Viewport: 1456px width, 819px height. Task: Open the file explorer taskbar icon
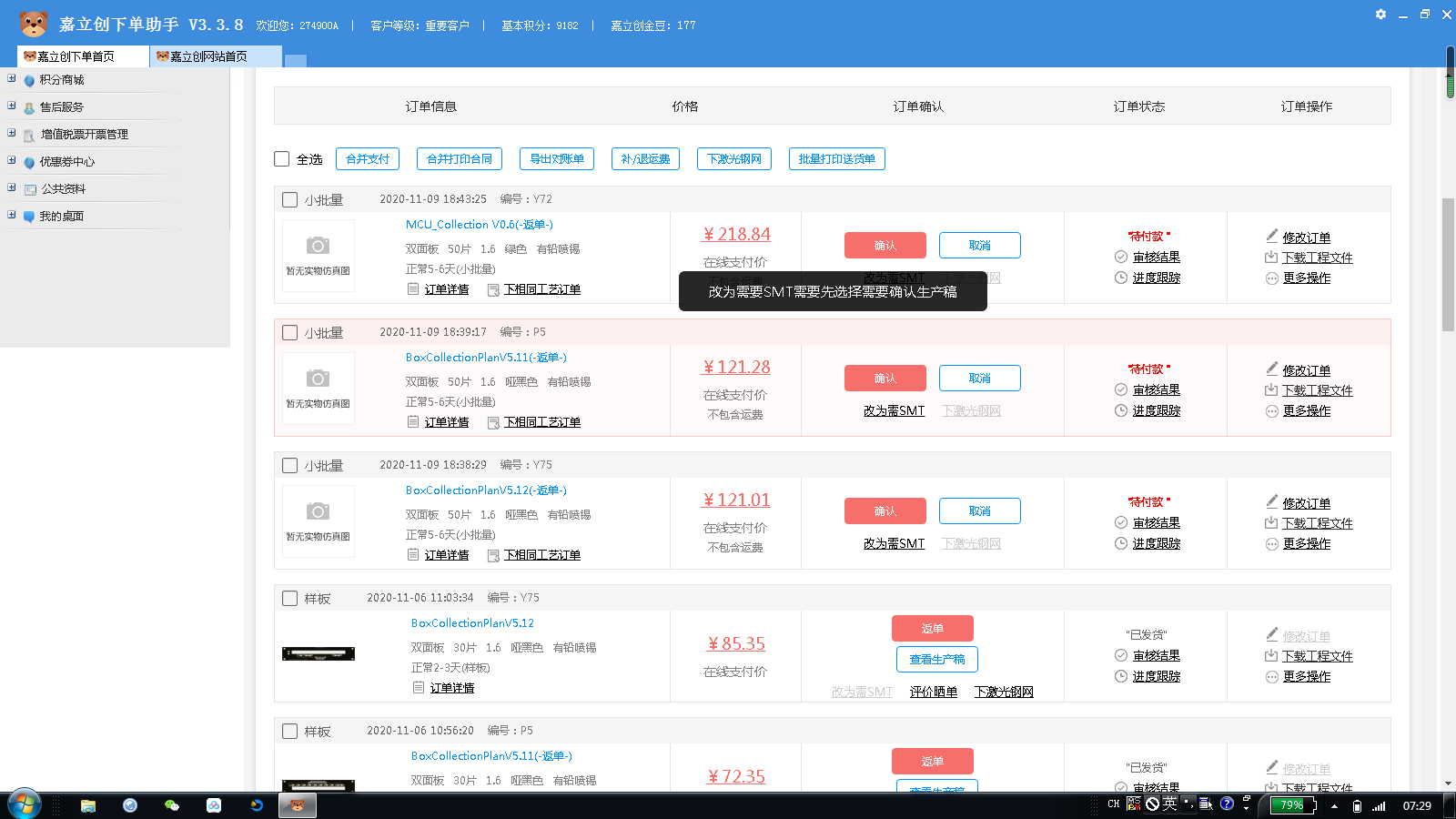click(88, 805)
